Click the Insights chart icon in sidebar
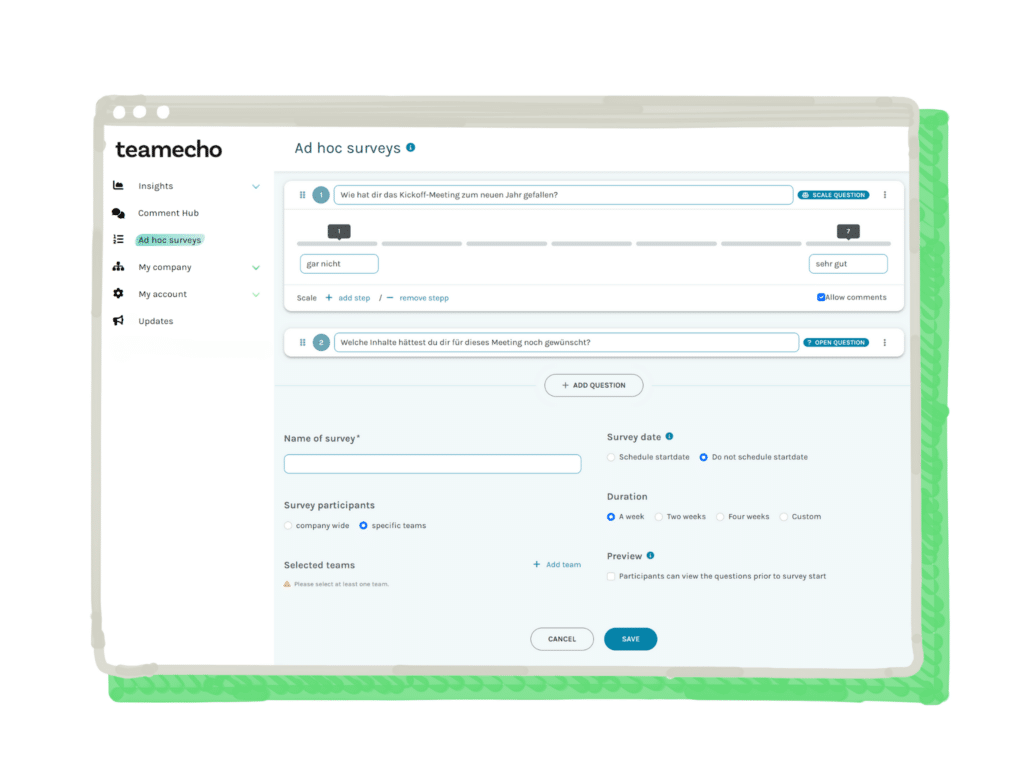The width and height of the screenshot is (1024, 768). click(118, 186)
